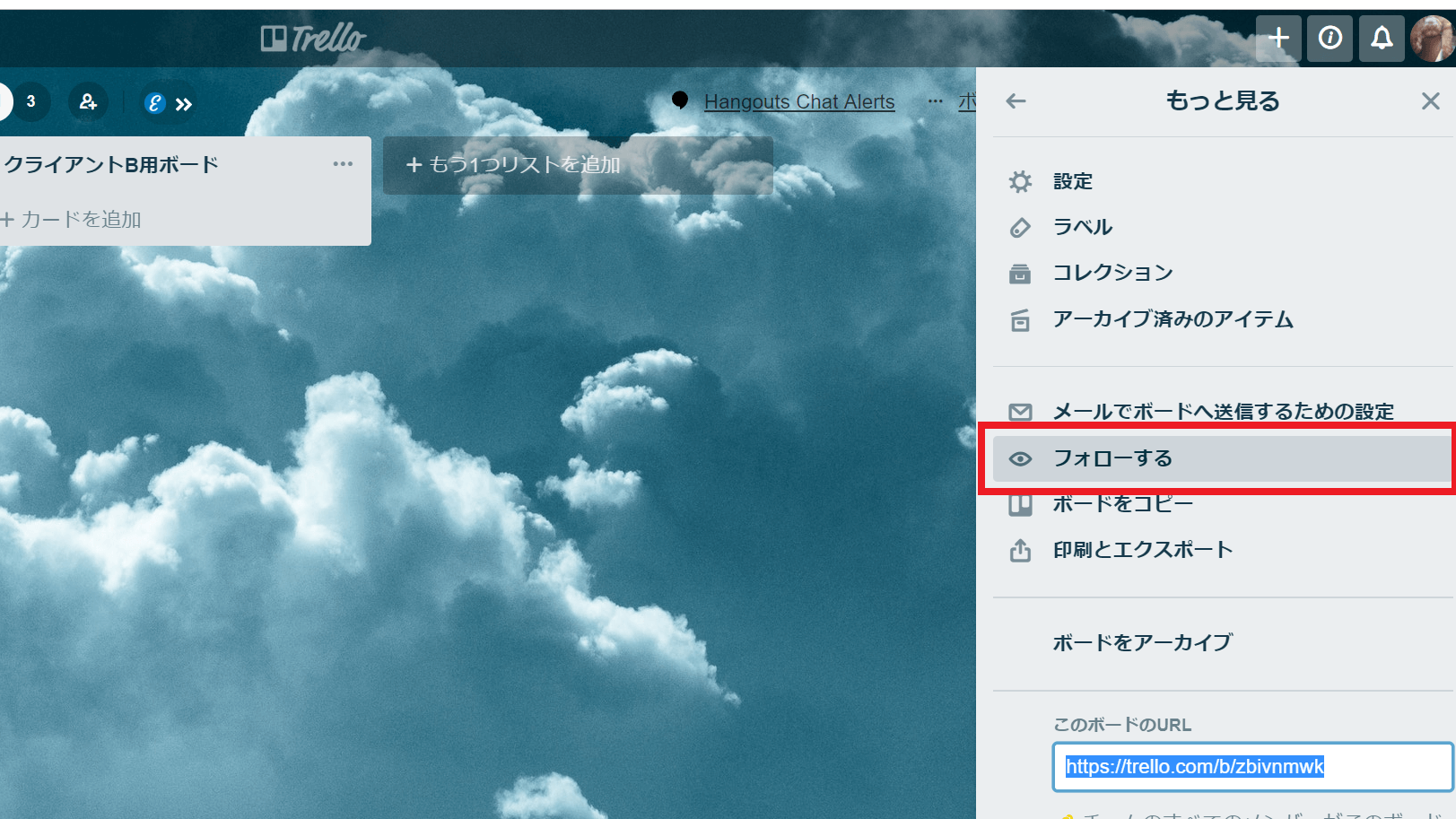Screen dimensions: 1456x819
Task: Open the notifications bell
Action: [1382, 39]
